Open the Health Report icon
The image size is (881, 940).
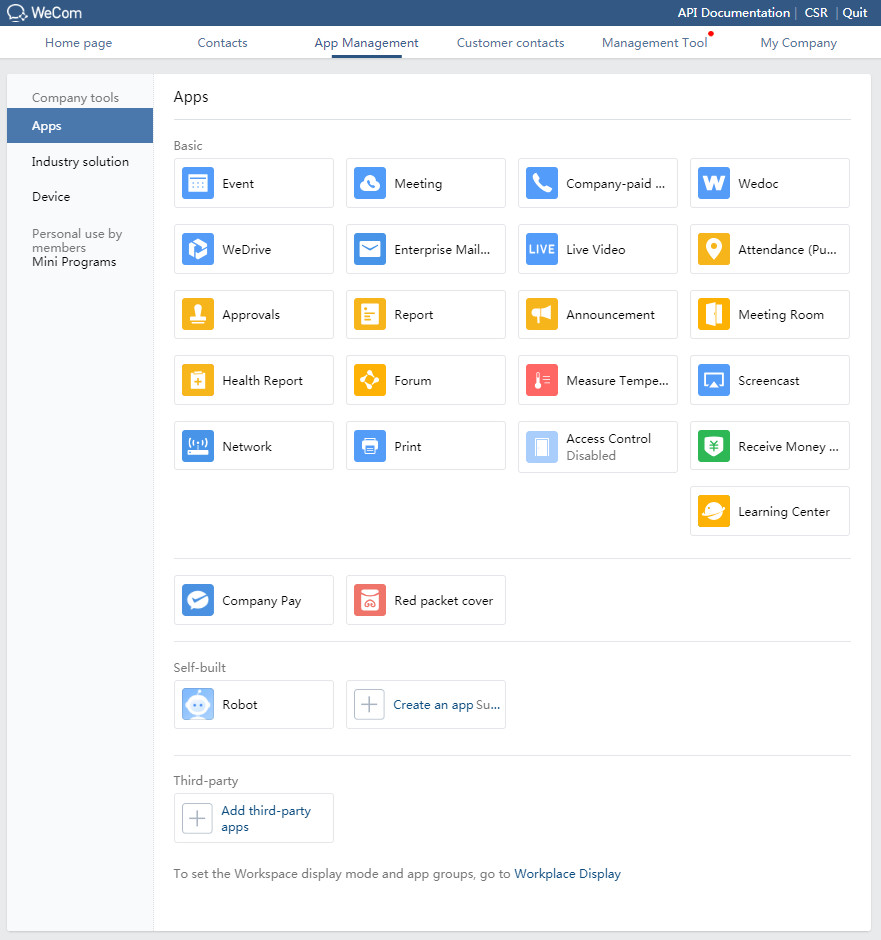point(198,380)
